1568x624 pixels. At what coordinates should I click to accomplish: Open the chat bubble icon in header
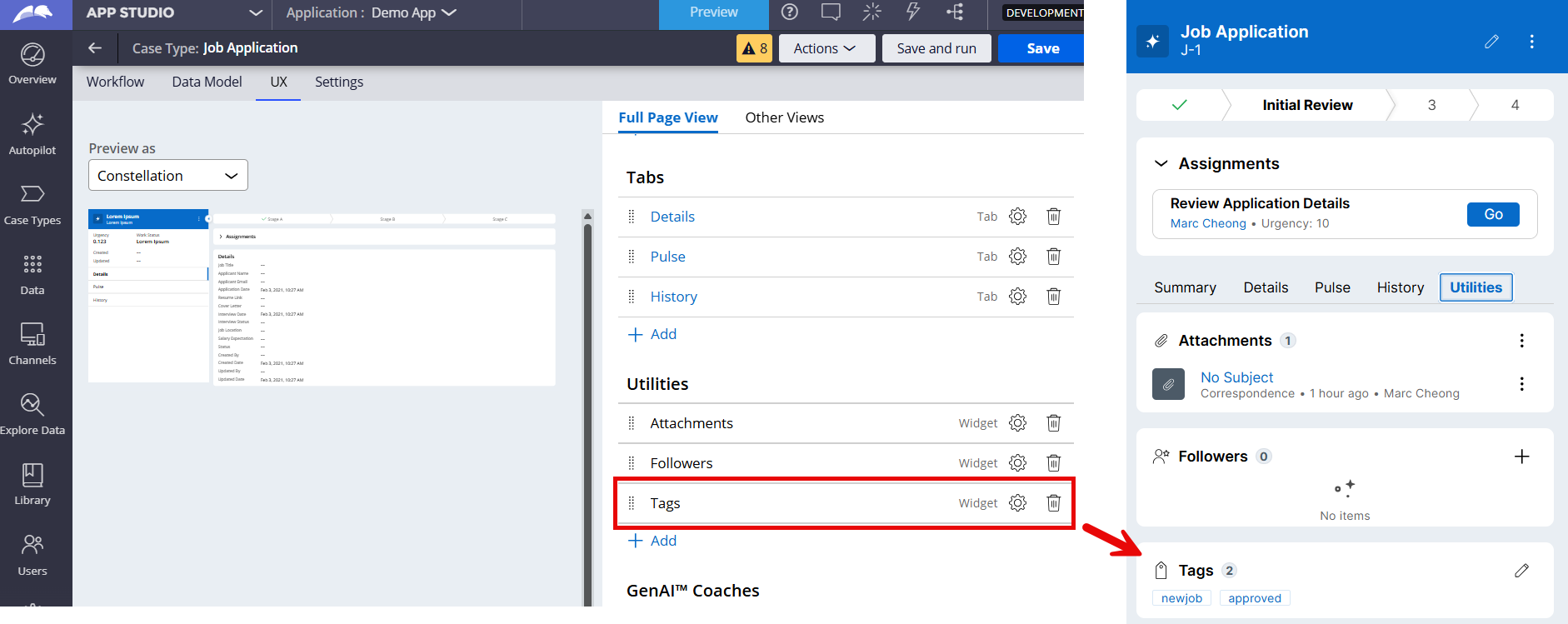coord(831,12)
